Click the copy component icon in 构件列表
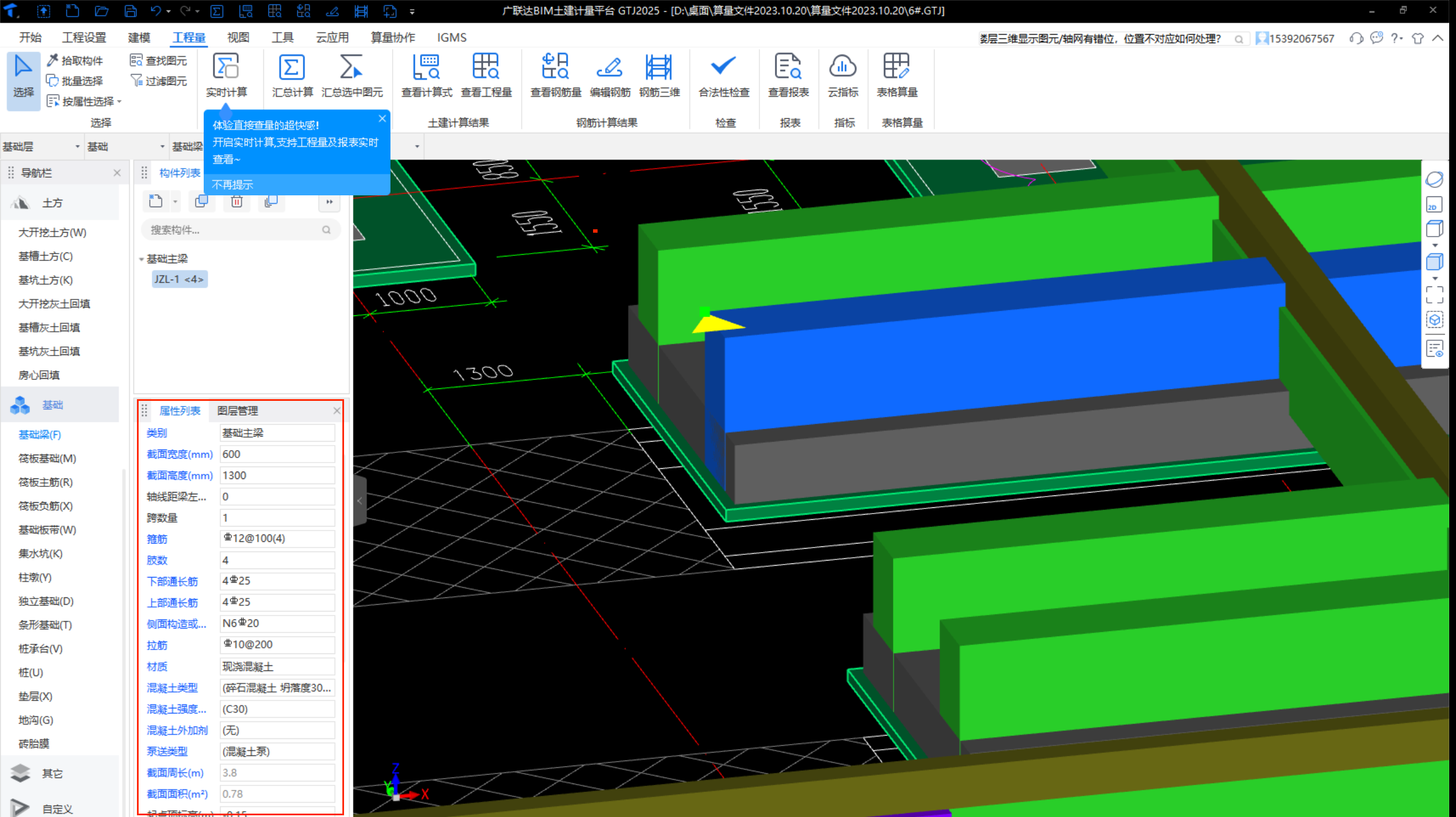 (x=201, y=201)
